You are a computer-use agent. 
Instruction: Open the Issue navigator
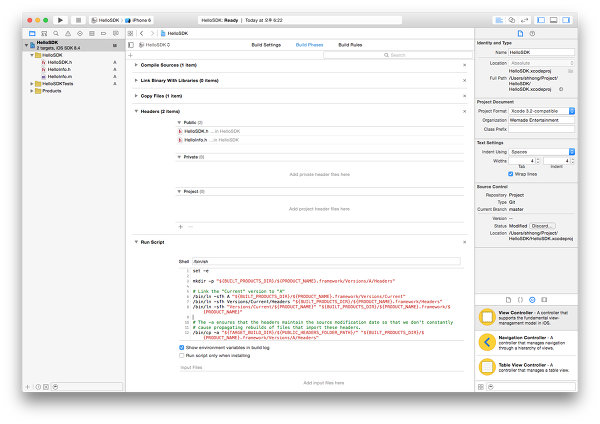tap(68, 34)
